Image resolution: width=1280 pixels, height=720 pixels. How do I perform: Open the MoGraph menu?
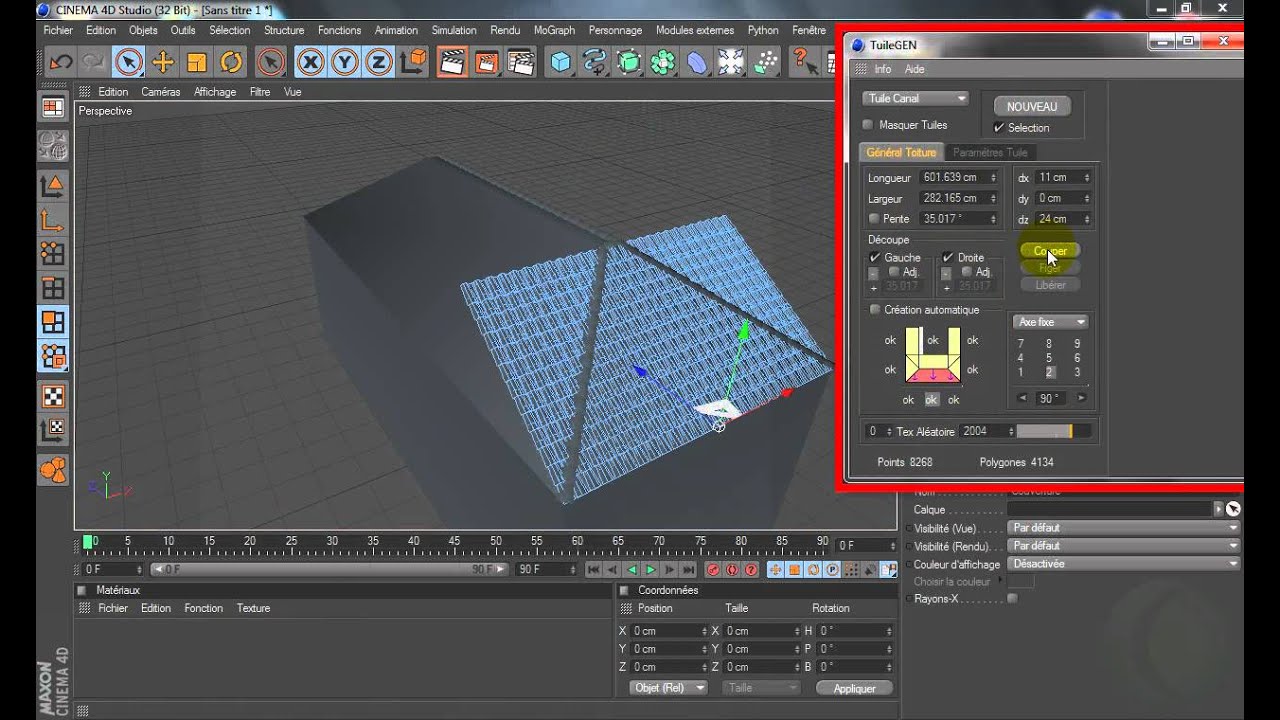554,30
